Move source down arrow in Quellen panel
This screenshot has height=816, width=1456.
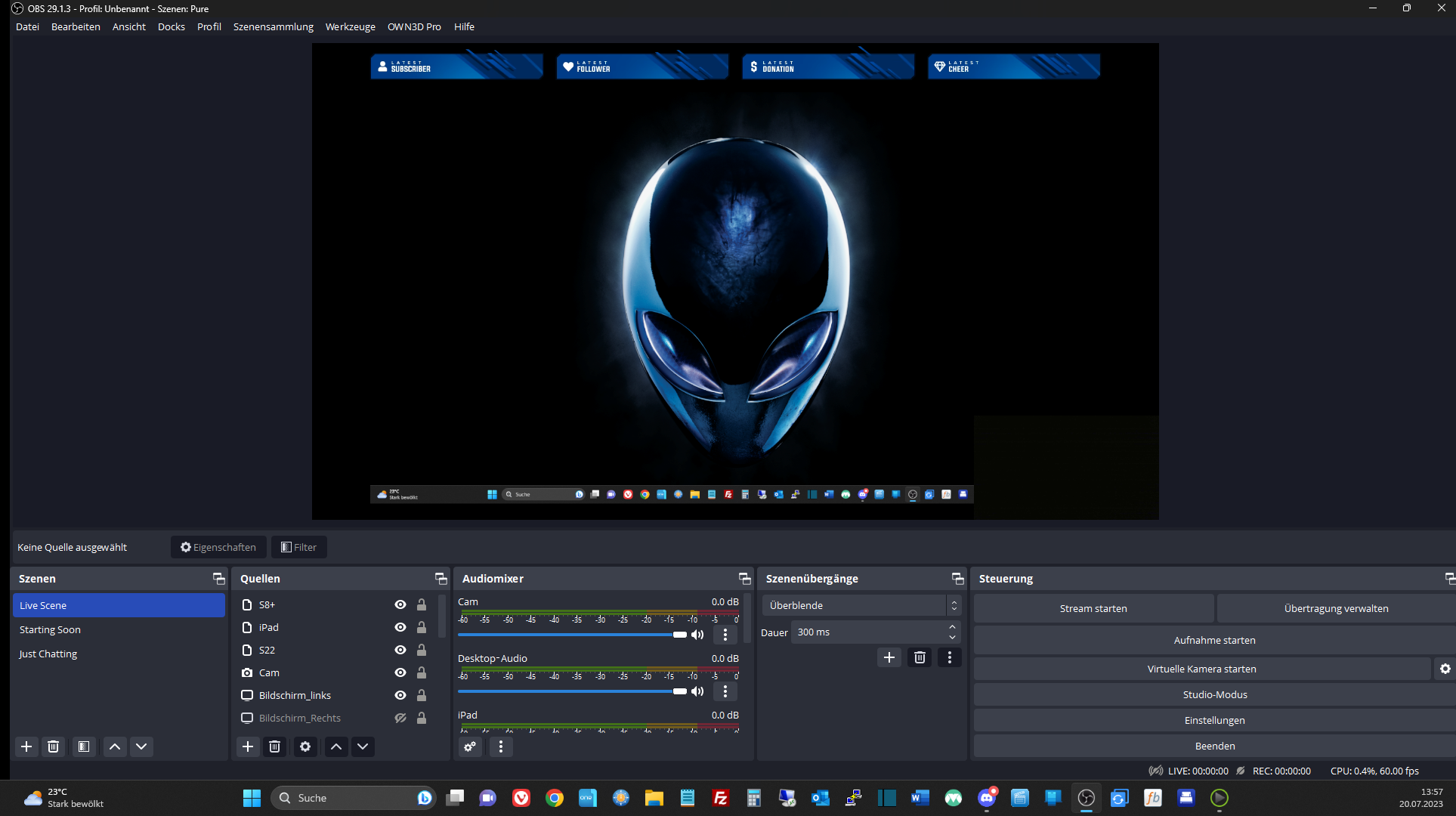click(x=363, y=746)
